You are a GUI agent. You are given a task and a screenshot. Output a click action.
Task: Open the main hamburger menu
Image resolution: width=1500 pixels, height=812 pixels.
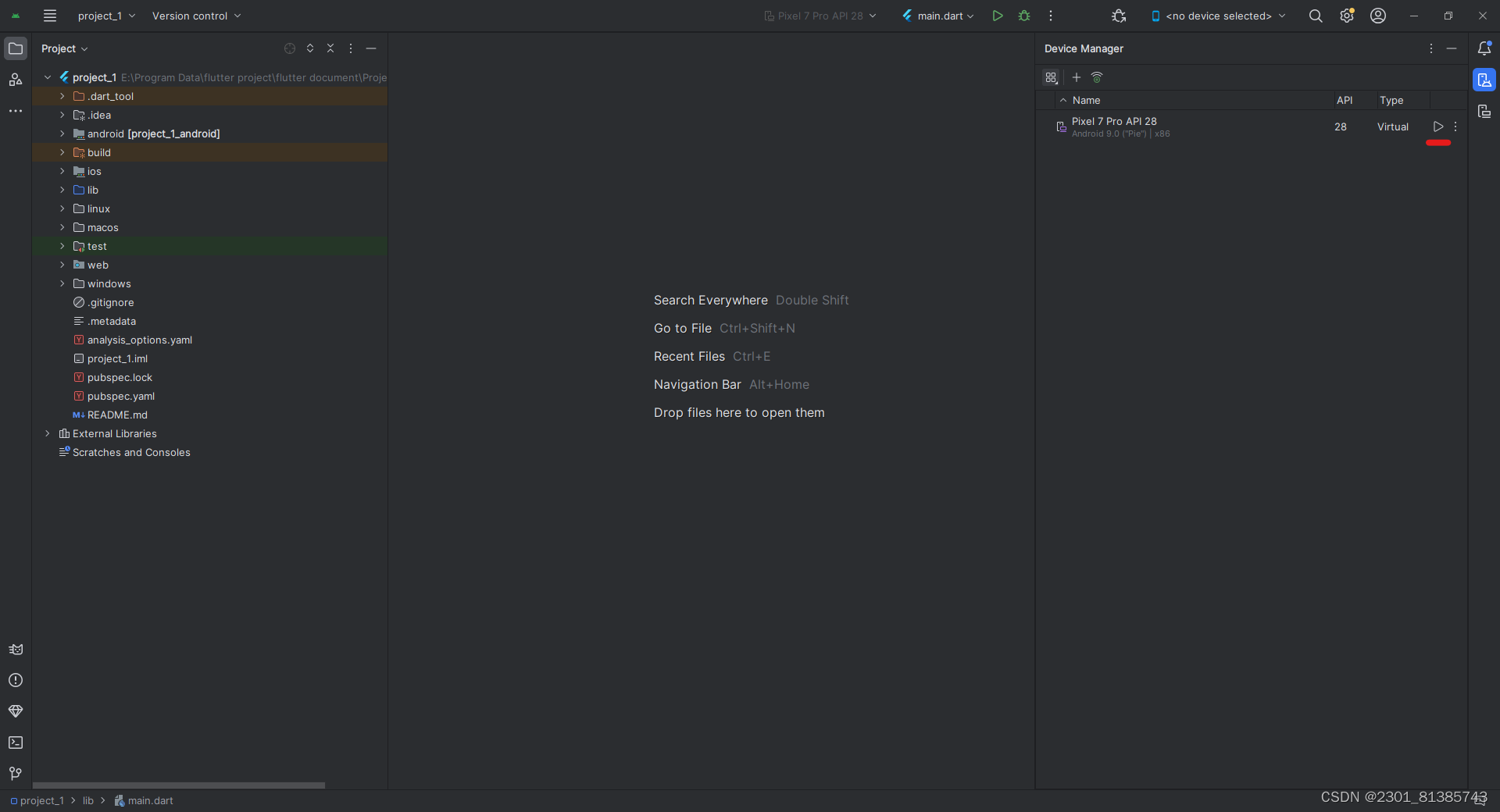point(50,16)
